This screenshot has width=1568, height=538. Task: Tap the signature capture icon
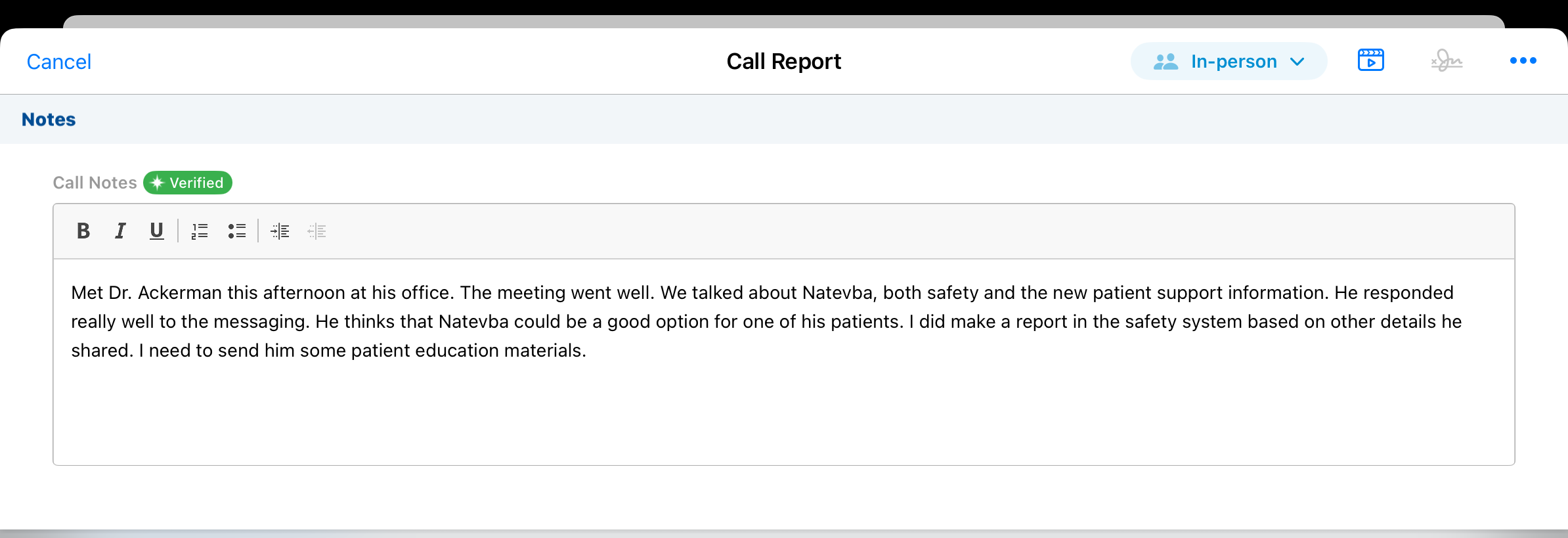[1447, 61]
